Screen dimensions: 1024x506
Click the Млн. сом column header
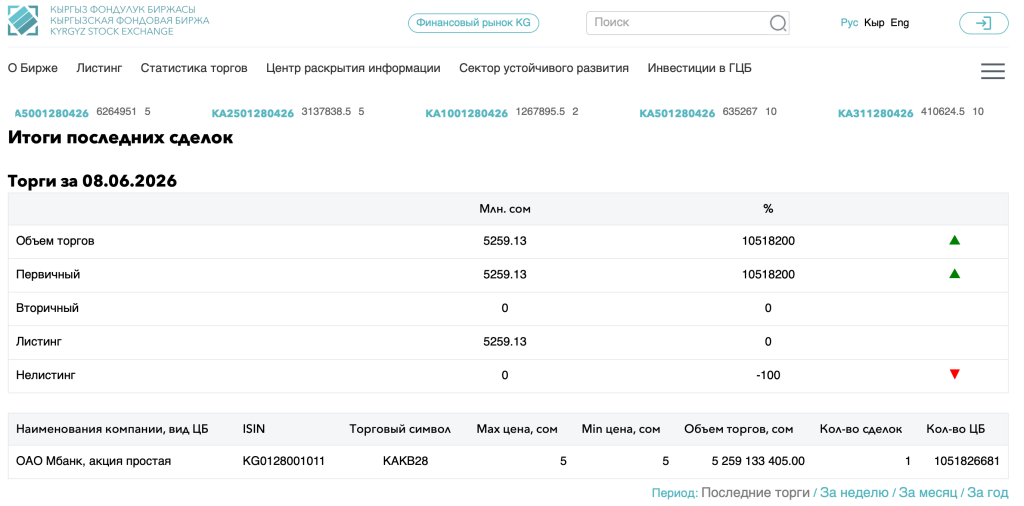click(505, 209)
